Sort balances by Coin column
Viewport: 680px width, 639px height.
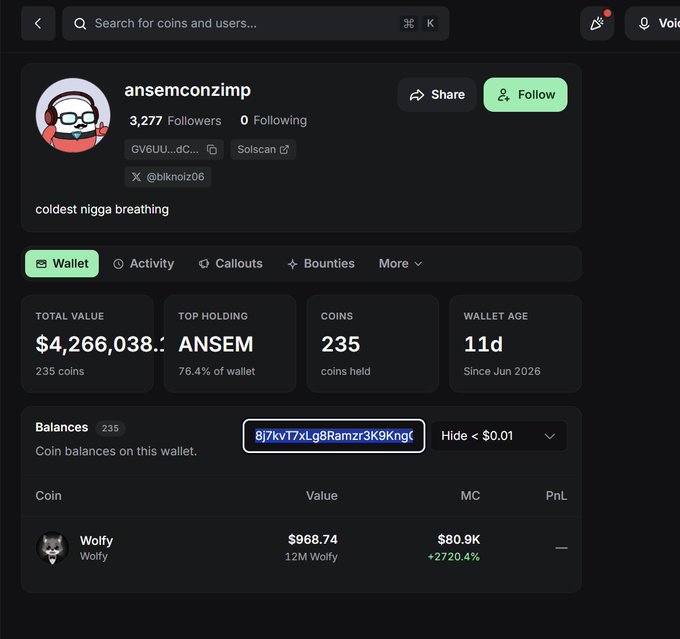coord(49,496)
